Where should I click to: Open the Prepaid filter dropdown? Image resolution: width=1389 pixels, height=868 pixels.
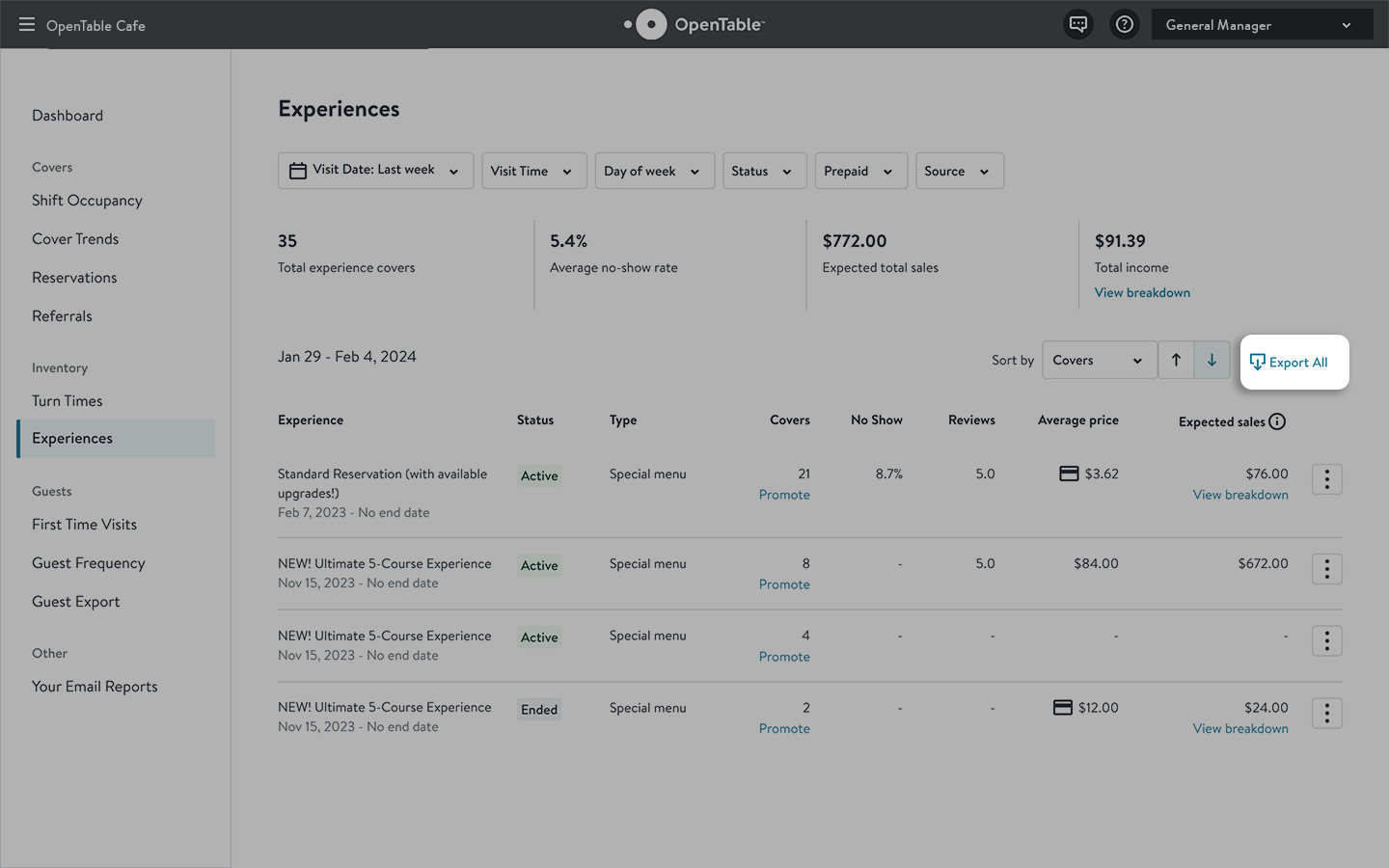pyautogui.click(x=860, y=171)
